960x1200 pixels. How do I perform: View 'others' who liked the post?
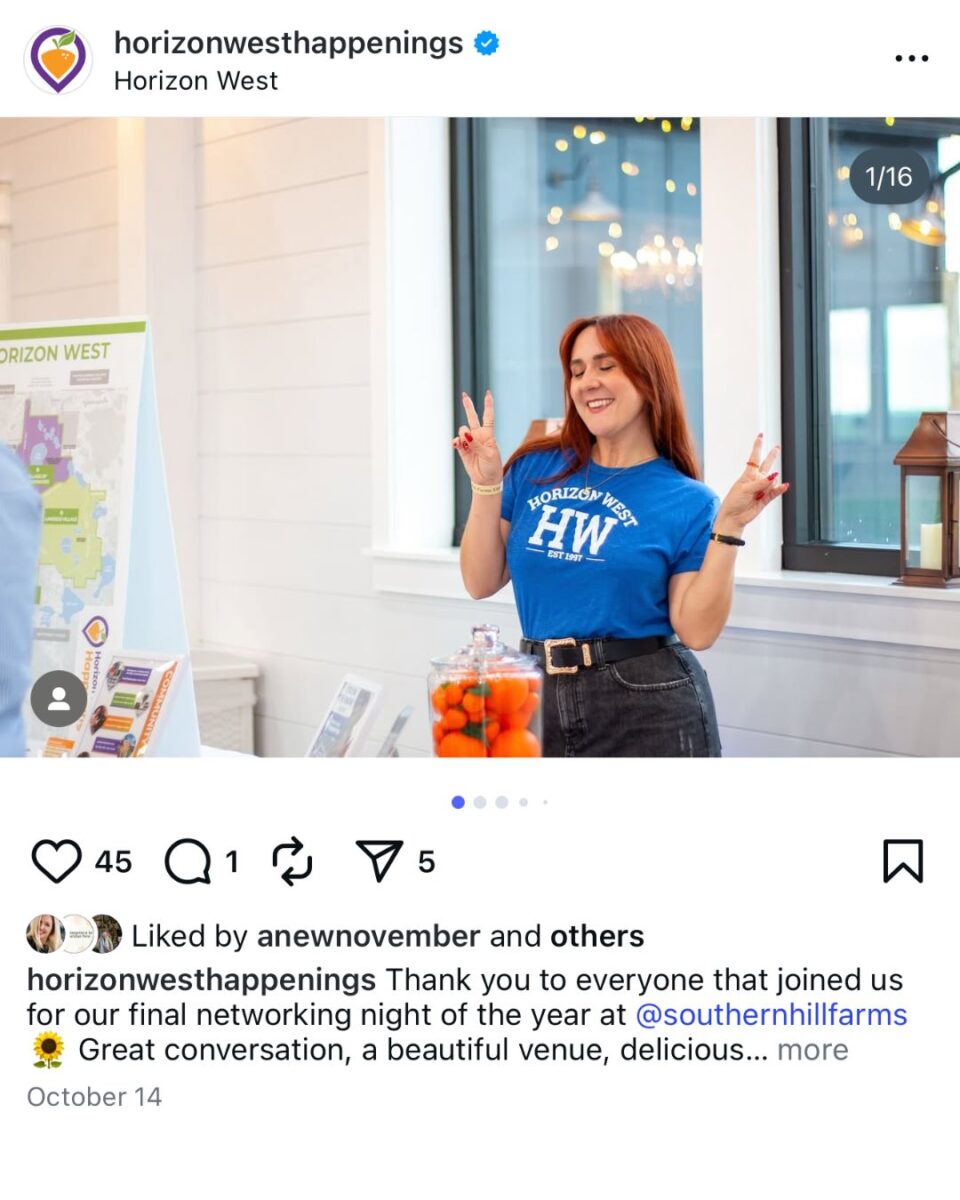[x=597, y=936]
